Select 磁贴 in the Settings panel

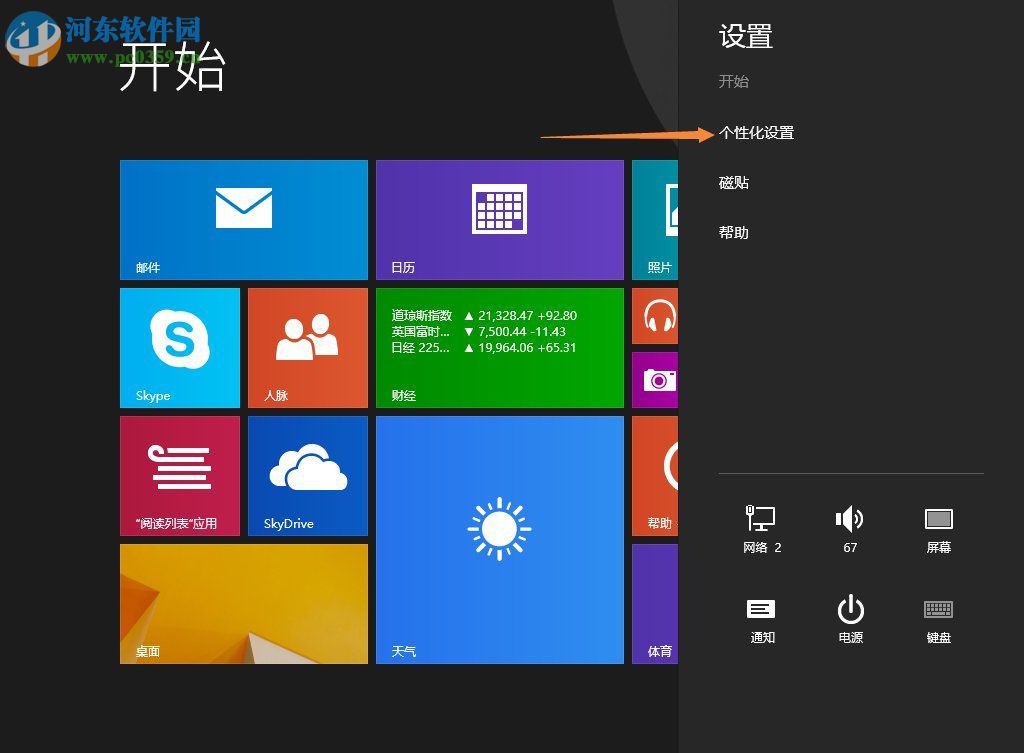(732, 182)
